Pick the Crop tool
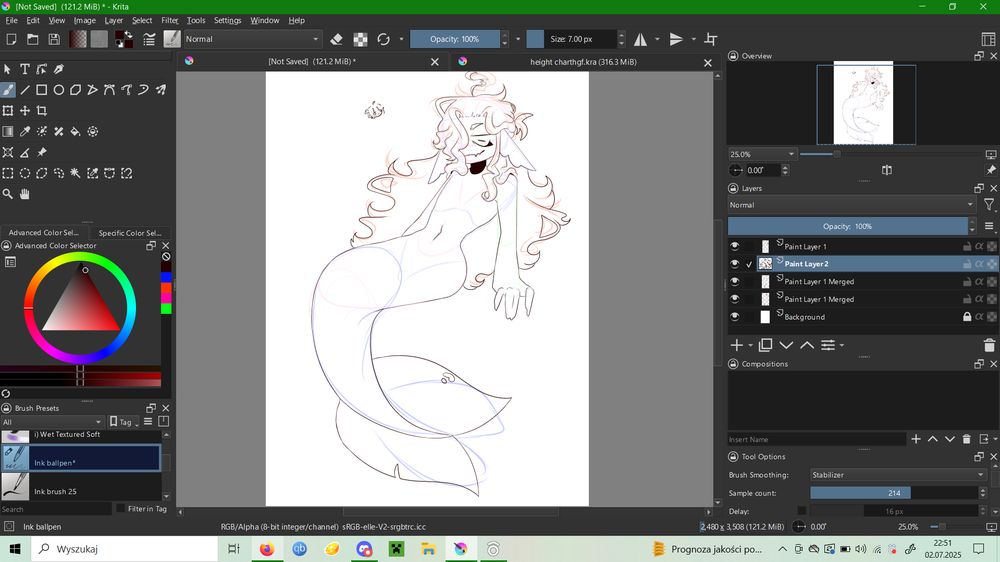Image resolution: width=1000 pixels, height=562 pixels. 42,111
